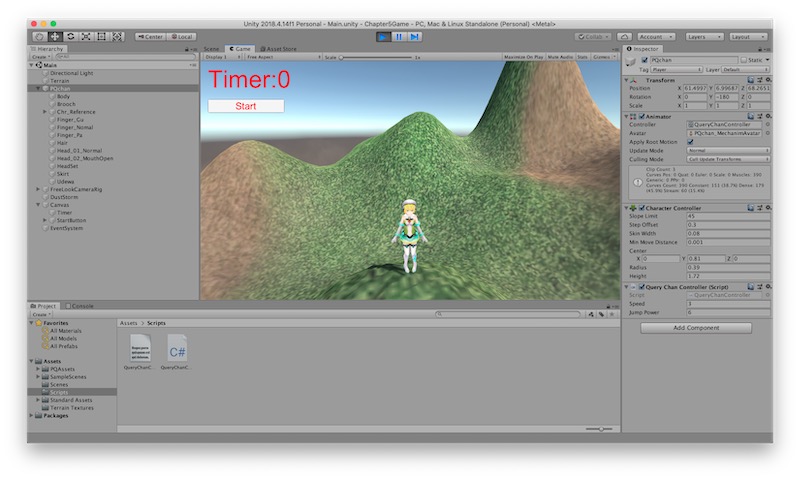Switch to the Asset Store tab

[x=278, y=49]
